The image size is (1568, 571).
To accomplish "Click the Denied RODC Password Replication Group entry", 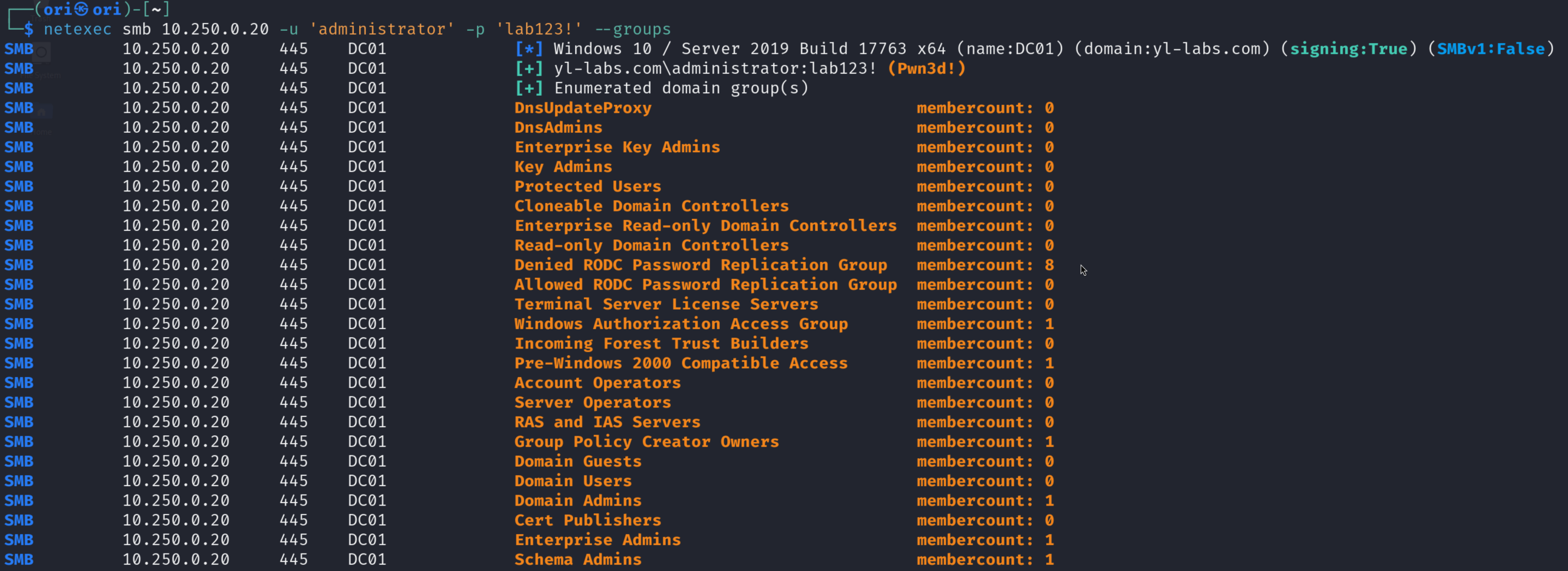I will coord(700,265).
